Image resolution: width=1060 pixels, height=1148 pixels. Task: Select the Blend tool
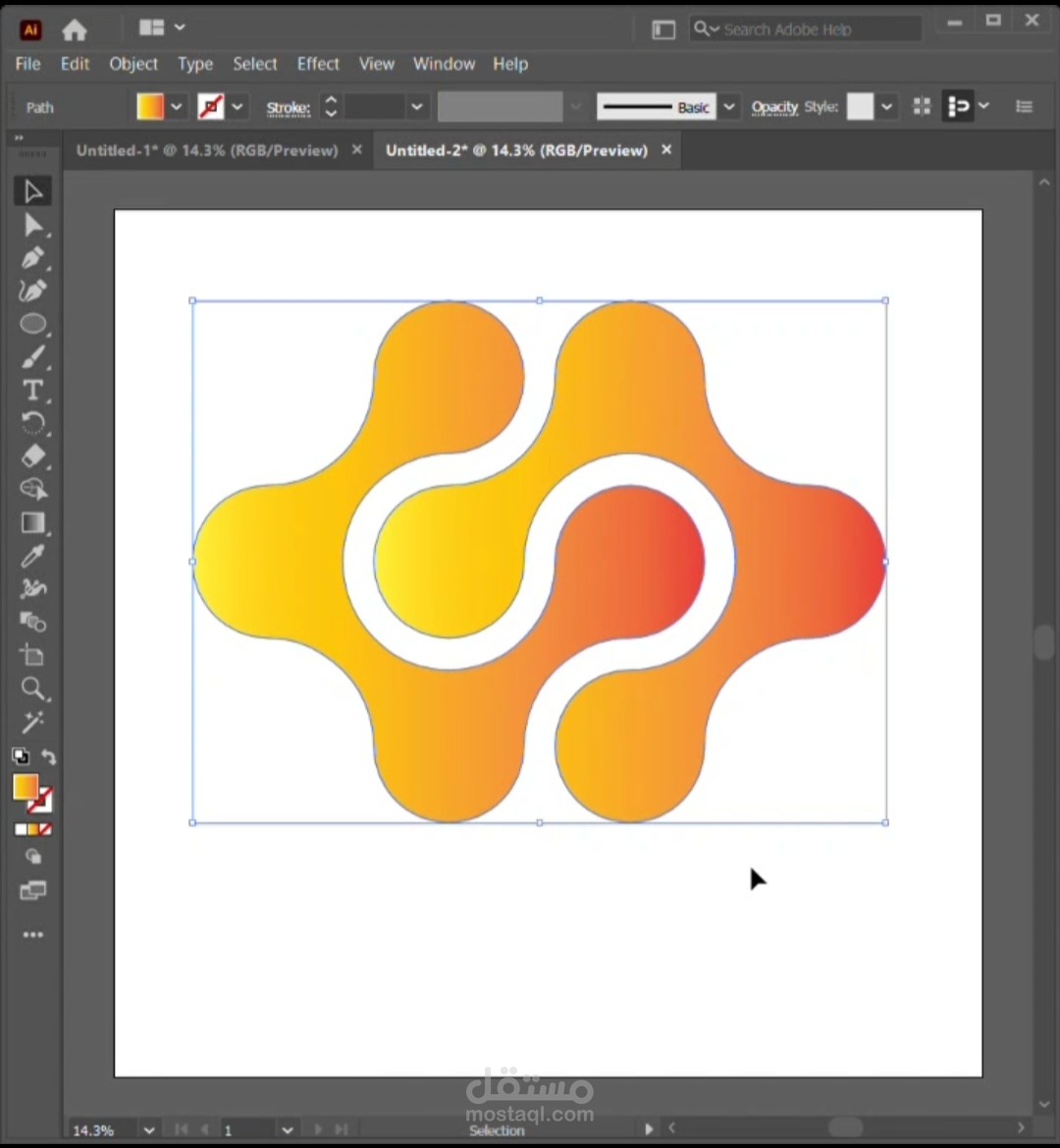click(x=32, y=622)
